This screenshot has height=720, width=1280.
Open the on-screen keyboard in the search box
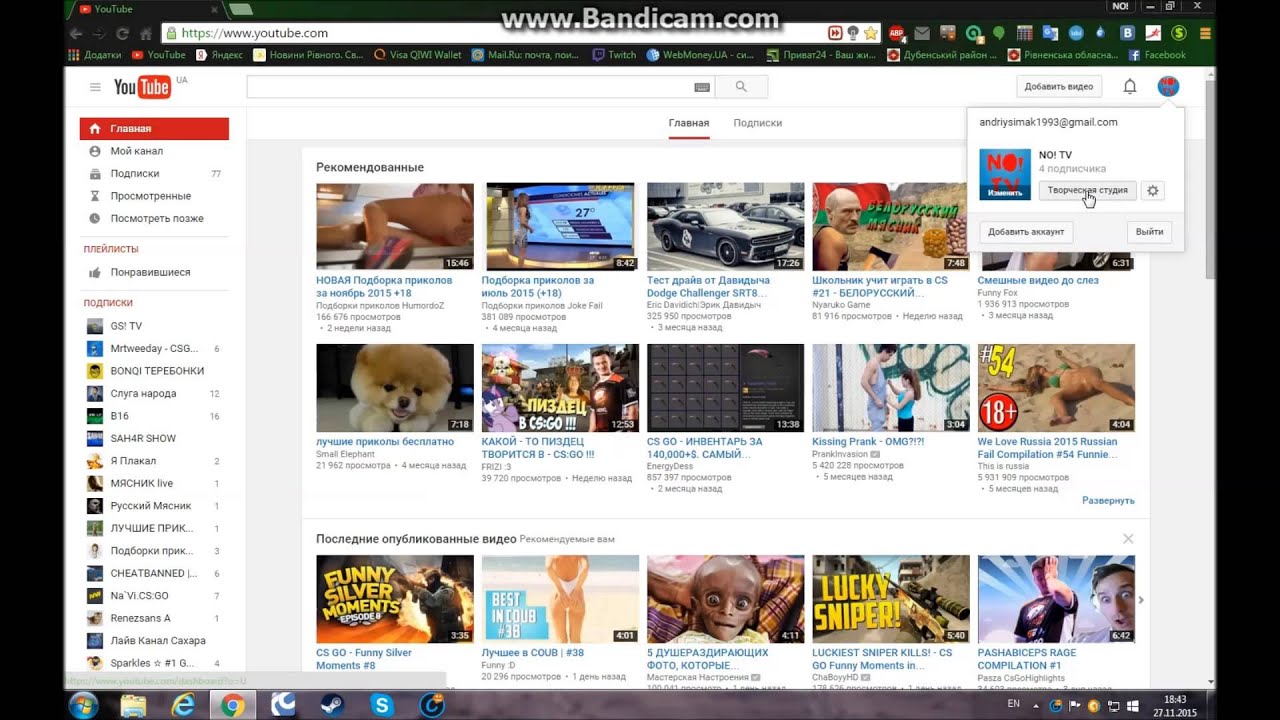(x=702, y=87)
